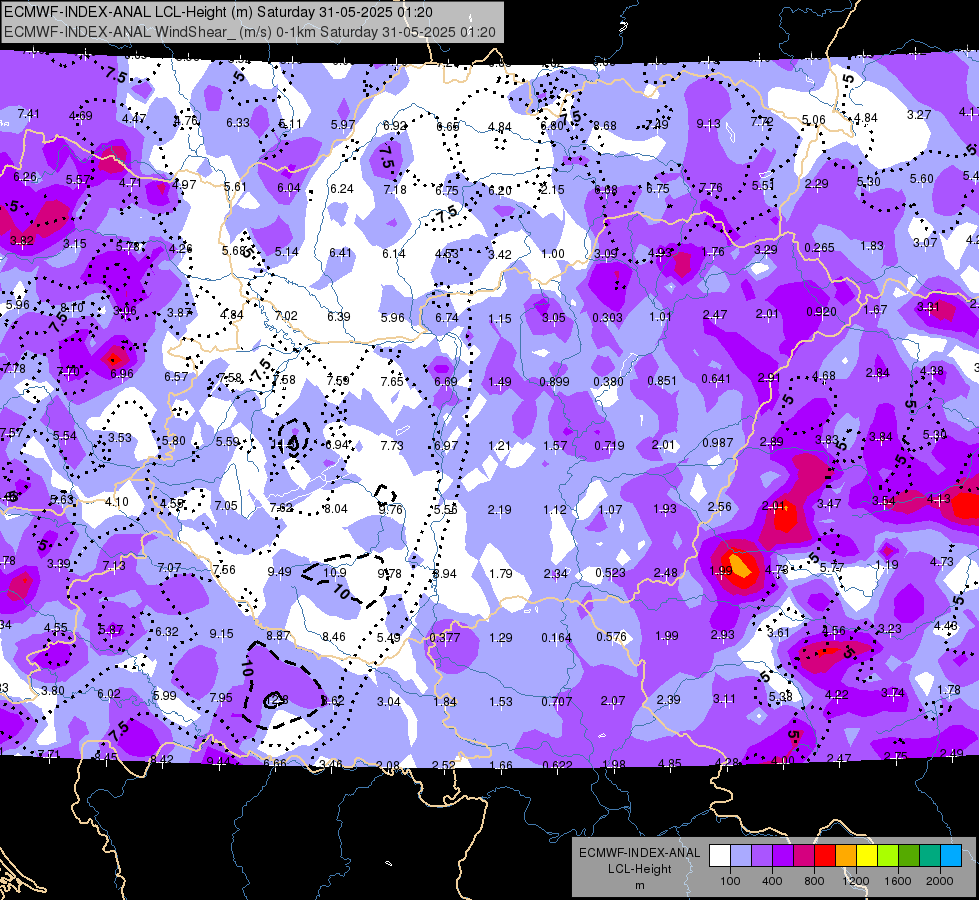Click the wind shear value 1.00

click(x=553, y=254)
